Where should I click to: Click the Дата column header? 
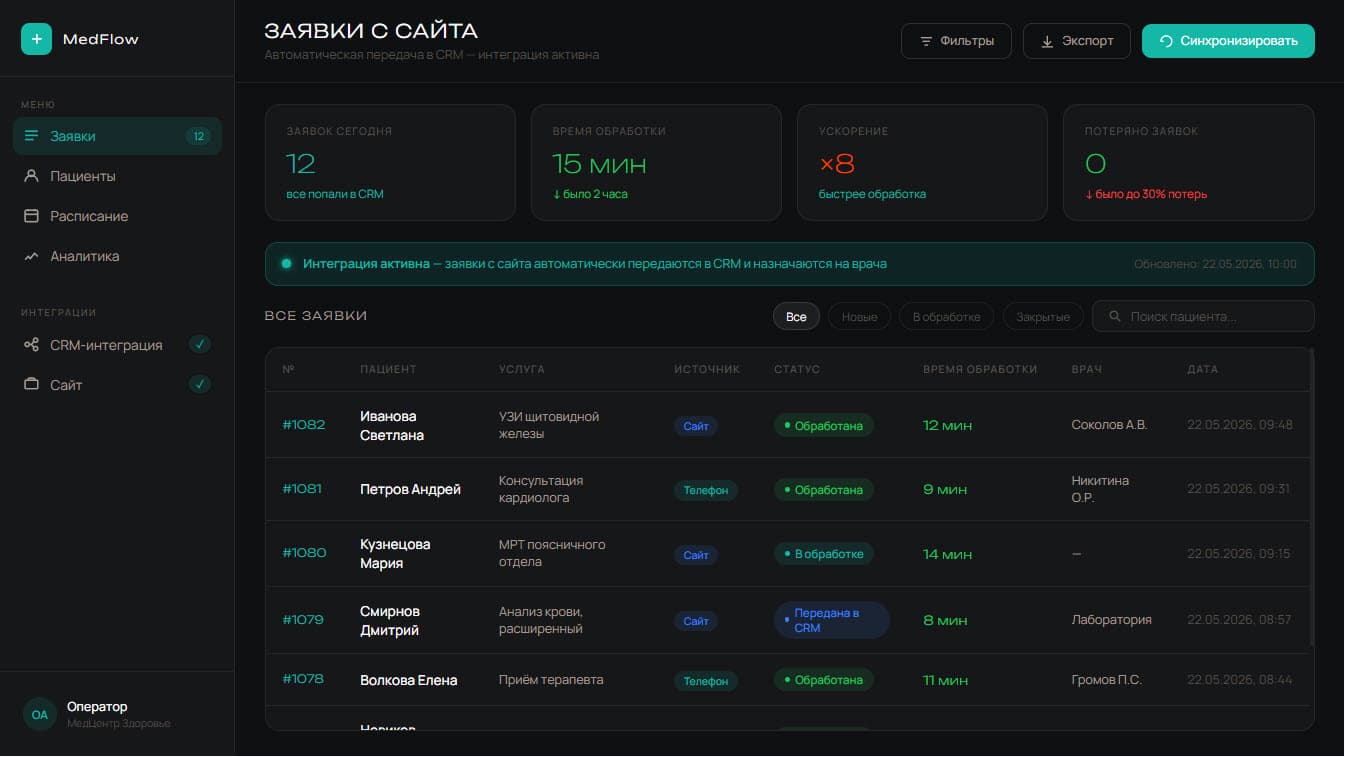(1202, 369)
